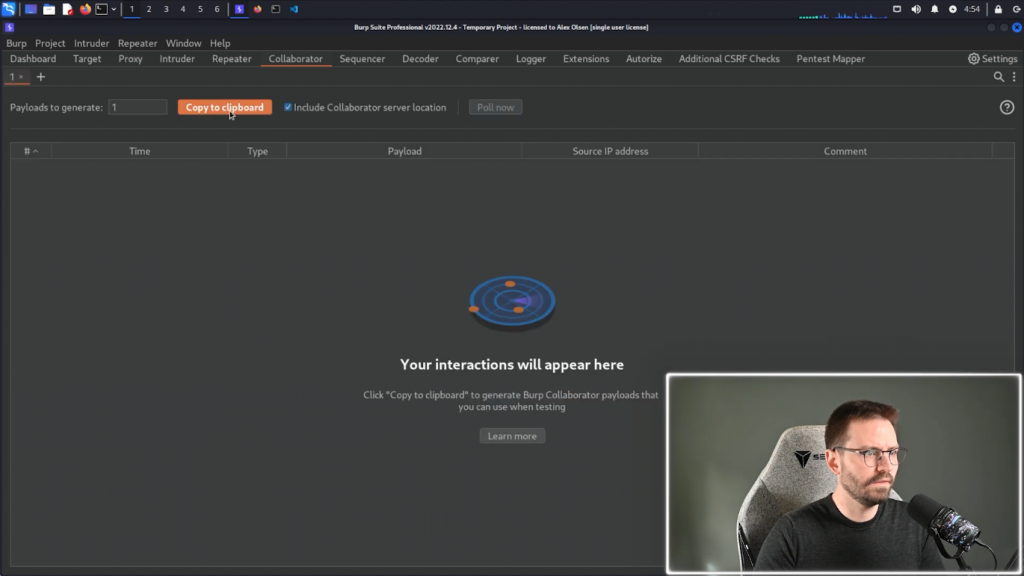The image size is (1024, 576).
Task: Open the terminal emulator launcher icon
Action: 101,9
